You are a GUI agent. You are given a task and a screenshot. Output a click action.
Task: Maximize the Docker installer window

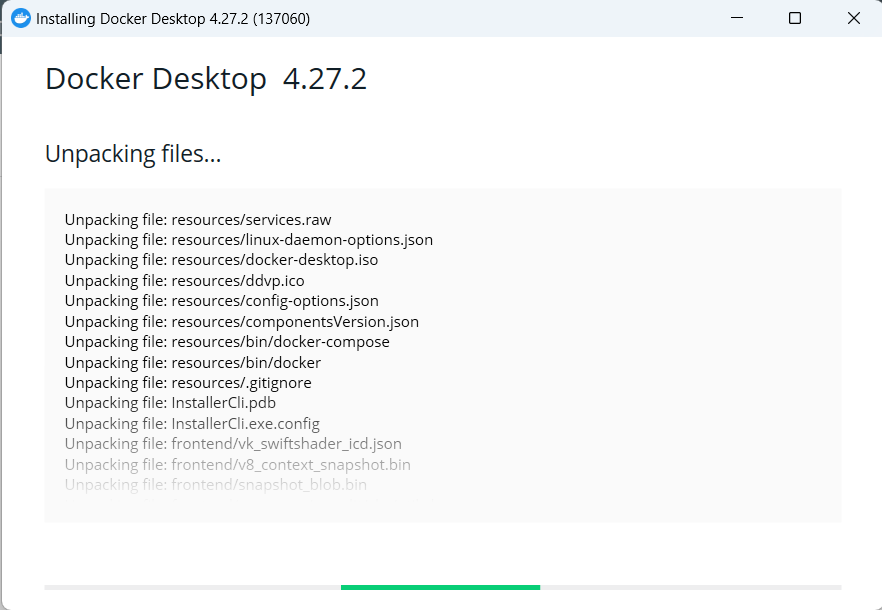pos(795,18)
